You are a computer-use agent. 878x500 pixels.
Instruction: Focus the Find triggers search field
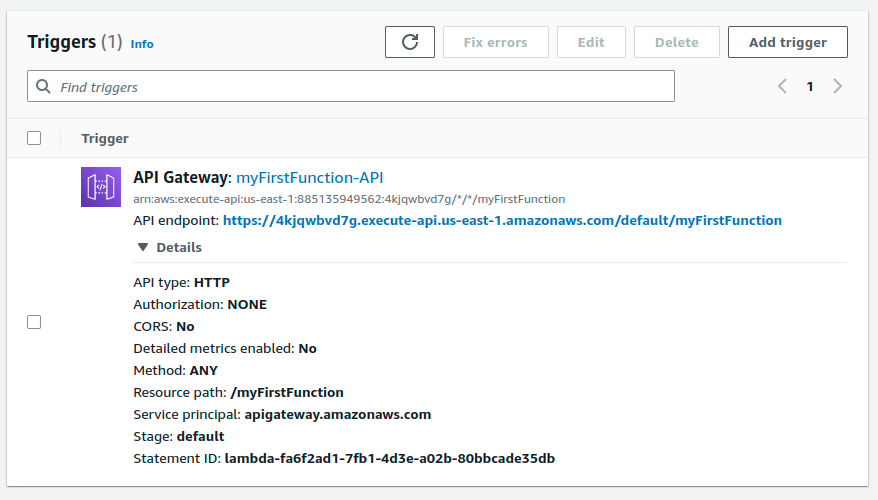[360, 87]
